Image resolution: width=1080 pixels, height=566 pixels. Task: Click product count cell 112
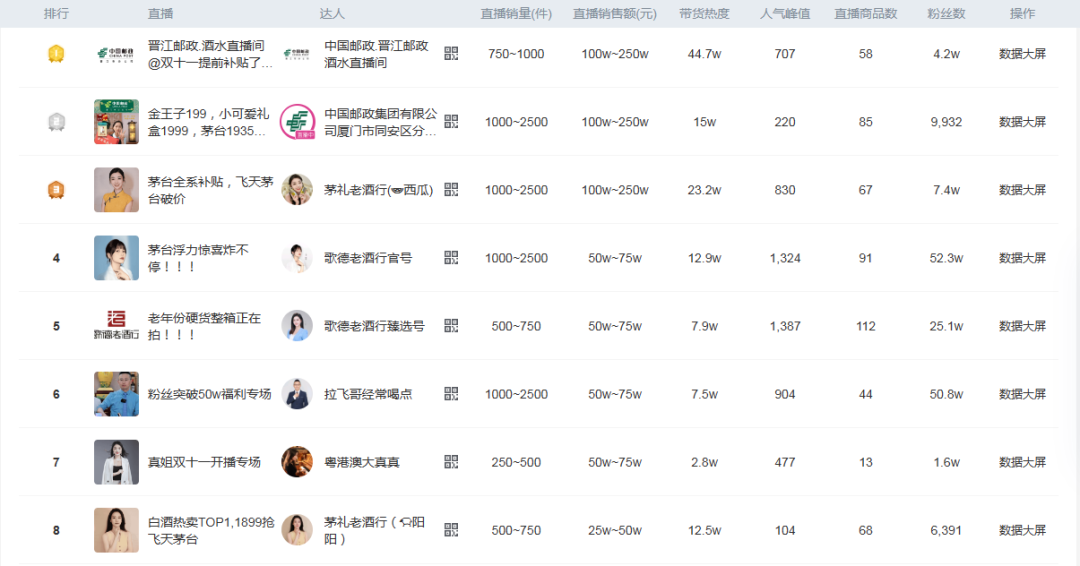click(x=866, y=326)
